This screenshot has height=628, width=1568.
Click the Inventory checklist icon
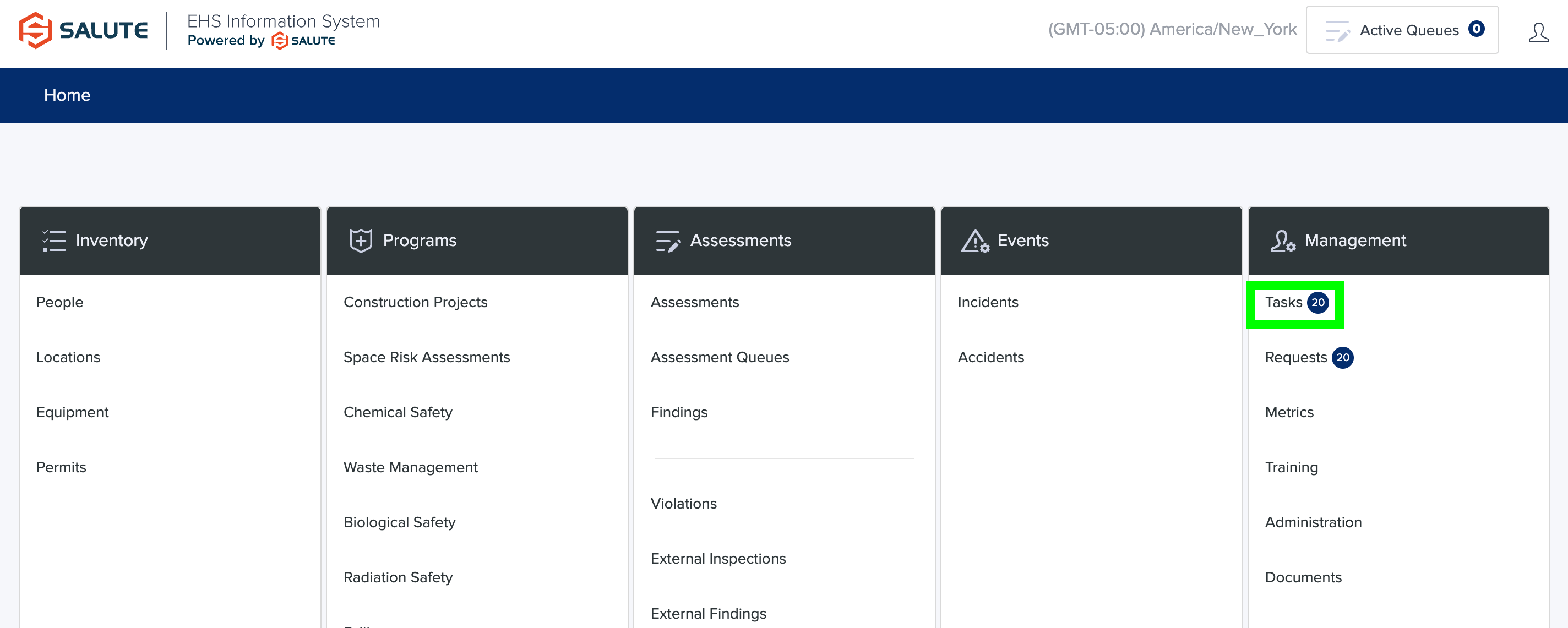53,241
